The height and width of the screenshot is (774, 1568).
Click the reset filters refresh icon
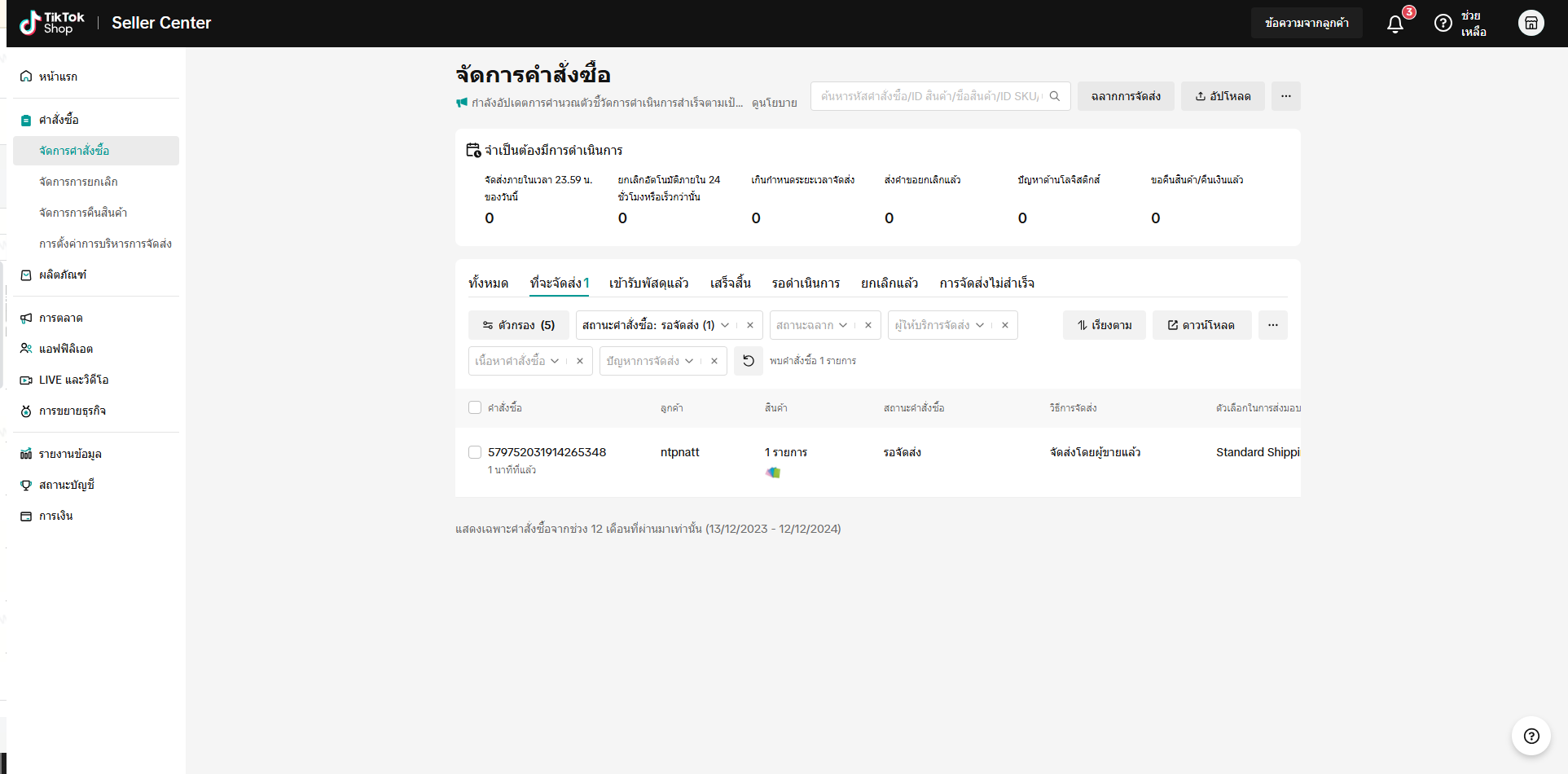pyautogui.click(x=748, y=361)
